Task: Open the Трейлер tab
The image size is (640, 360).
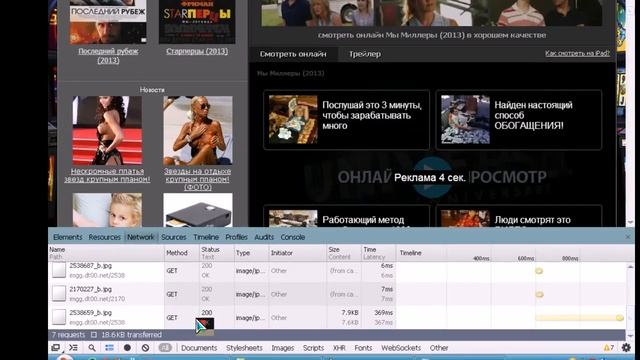Action: [x=364, y=54]
